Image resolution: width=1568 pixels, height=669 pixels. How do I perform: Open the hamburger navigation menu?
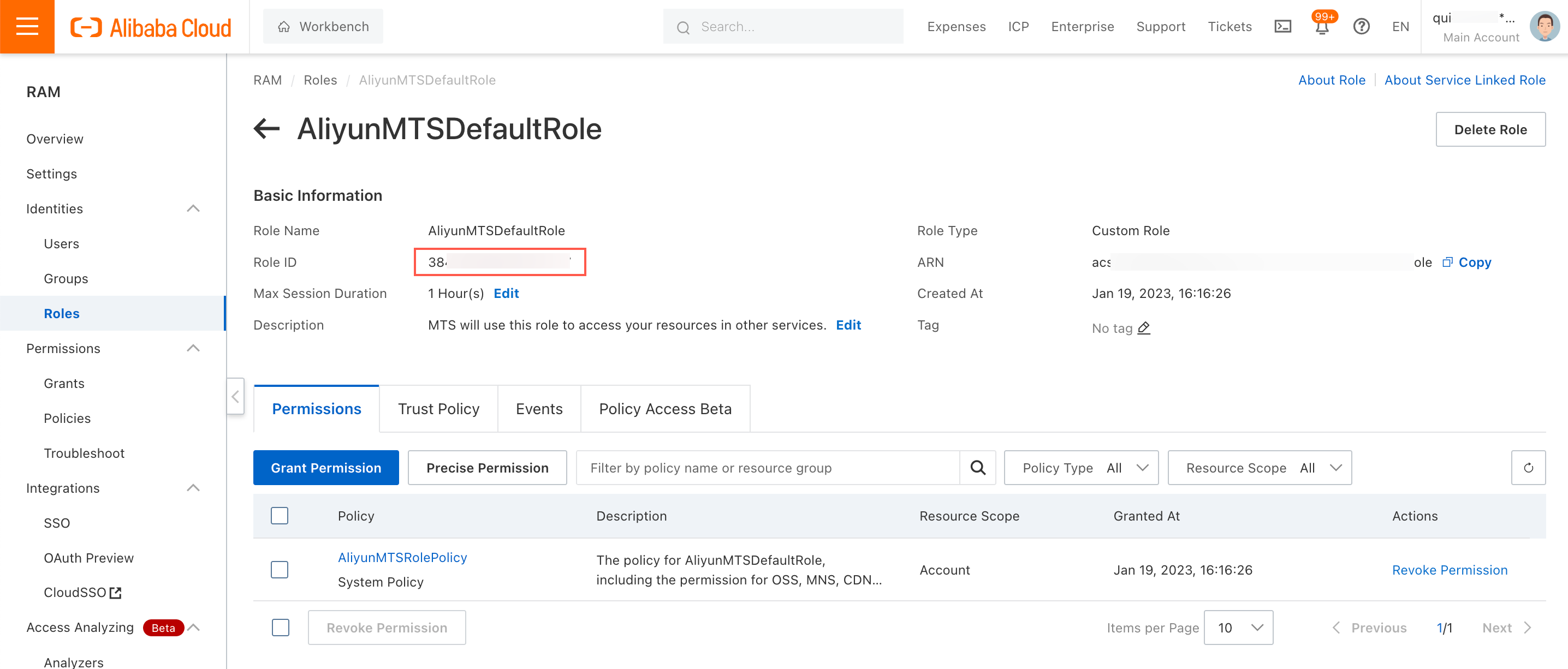click(27, 27)
